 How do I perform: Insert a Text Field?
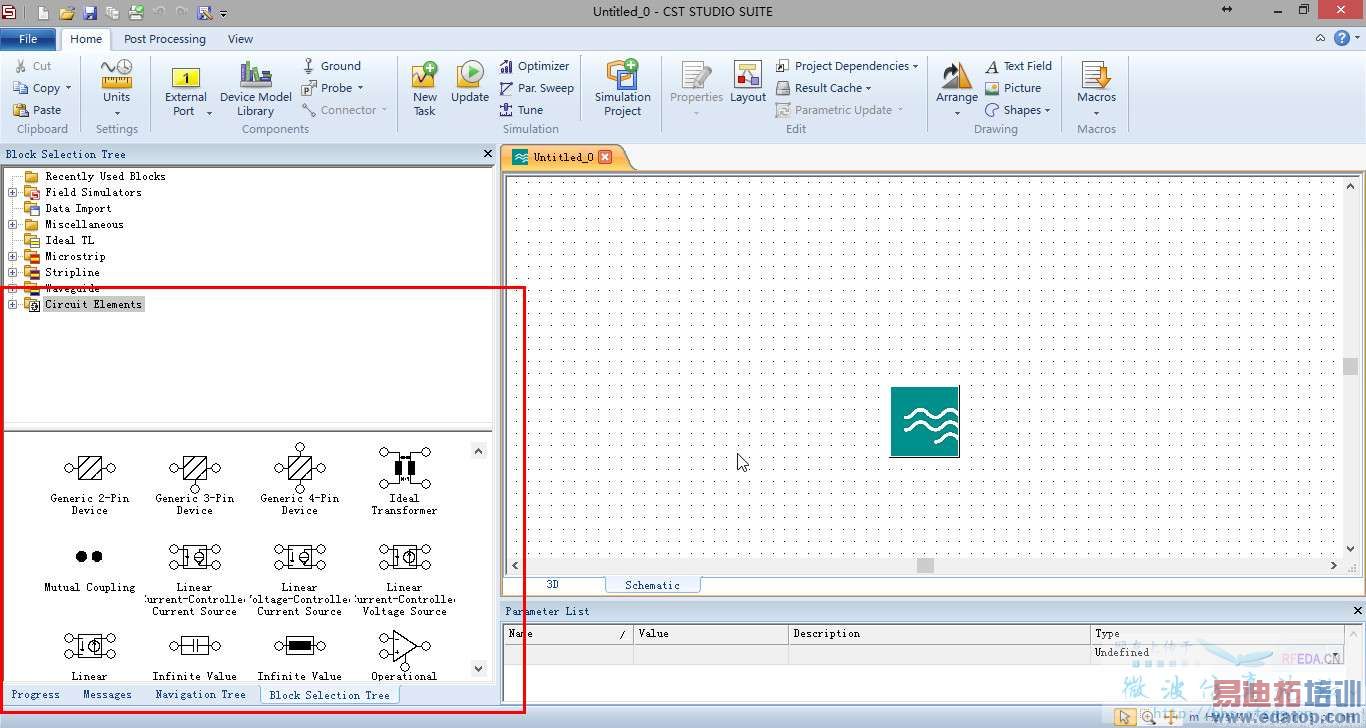1018,66
